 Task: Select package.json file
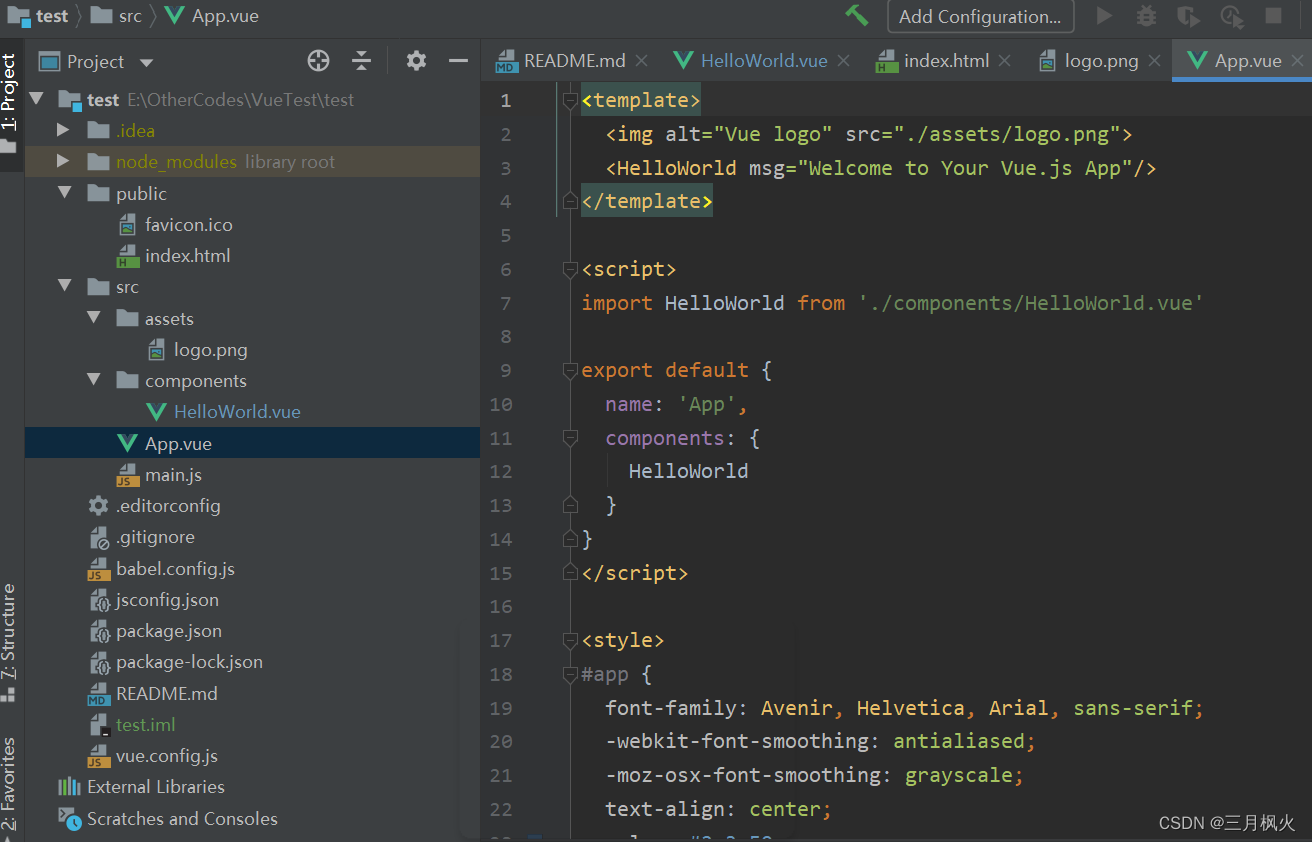156,631
